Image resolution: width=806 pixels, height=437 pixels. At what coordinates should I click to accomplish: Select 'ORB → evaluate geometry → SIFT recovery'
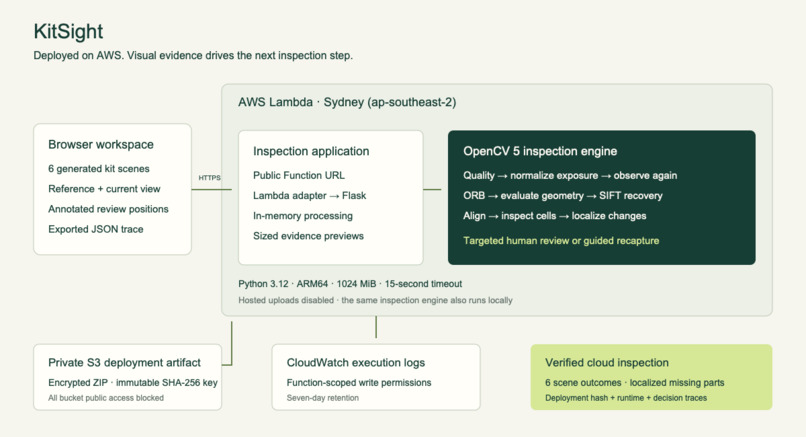pos(563,195)
